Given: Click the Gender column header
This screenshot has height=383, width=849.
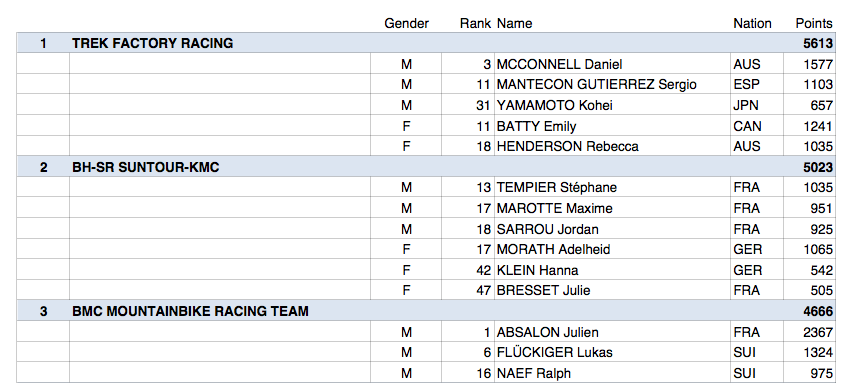Looking at the screenshot, I should 407,23.
